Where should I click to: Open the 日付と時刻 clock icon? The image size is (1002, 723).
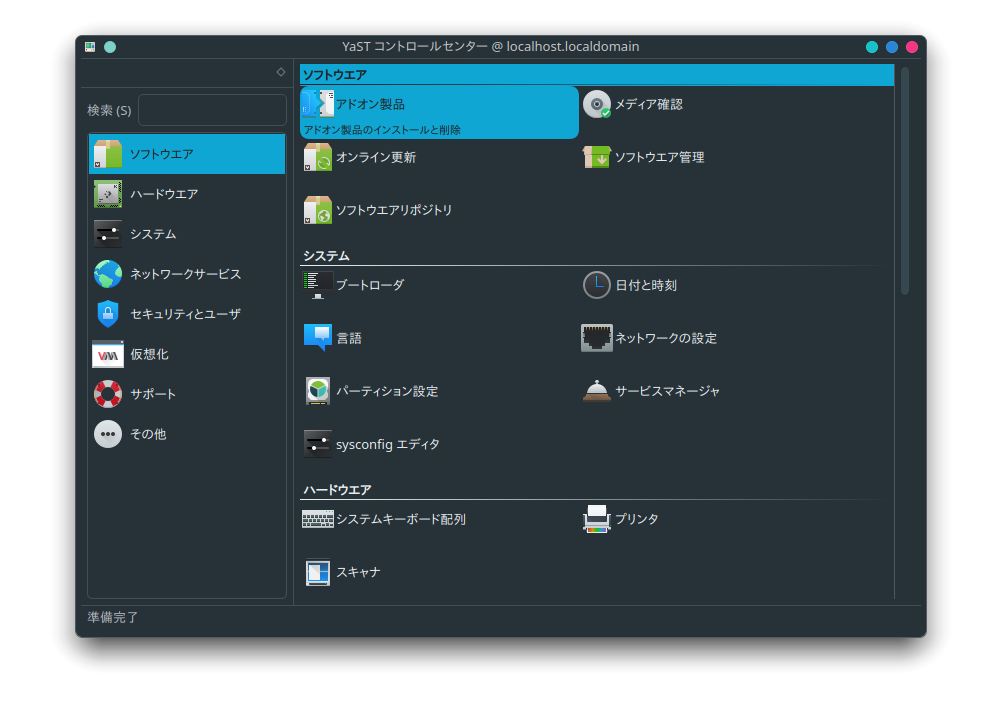pyautogui.click(x=597, y=285)
